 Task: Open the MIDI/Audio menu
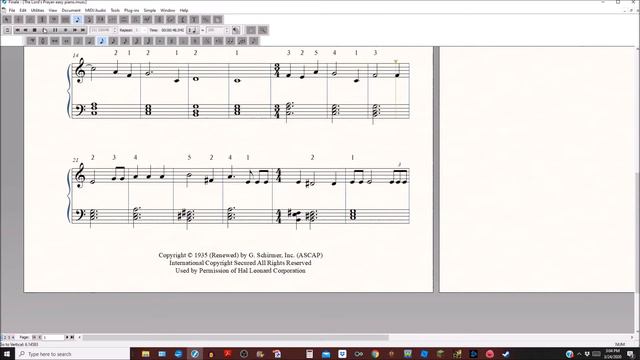click(95, 10)
